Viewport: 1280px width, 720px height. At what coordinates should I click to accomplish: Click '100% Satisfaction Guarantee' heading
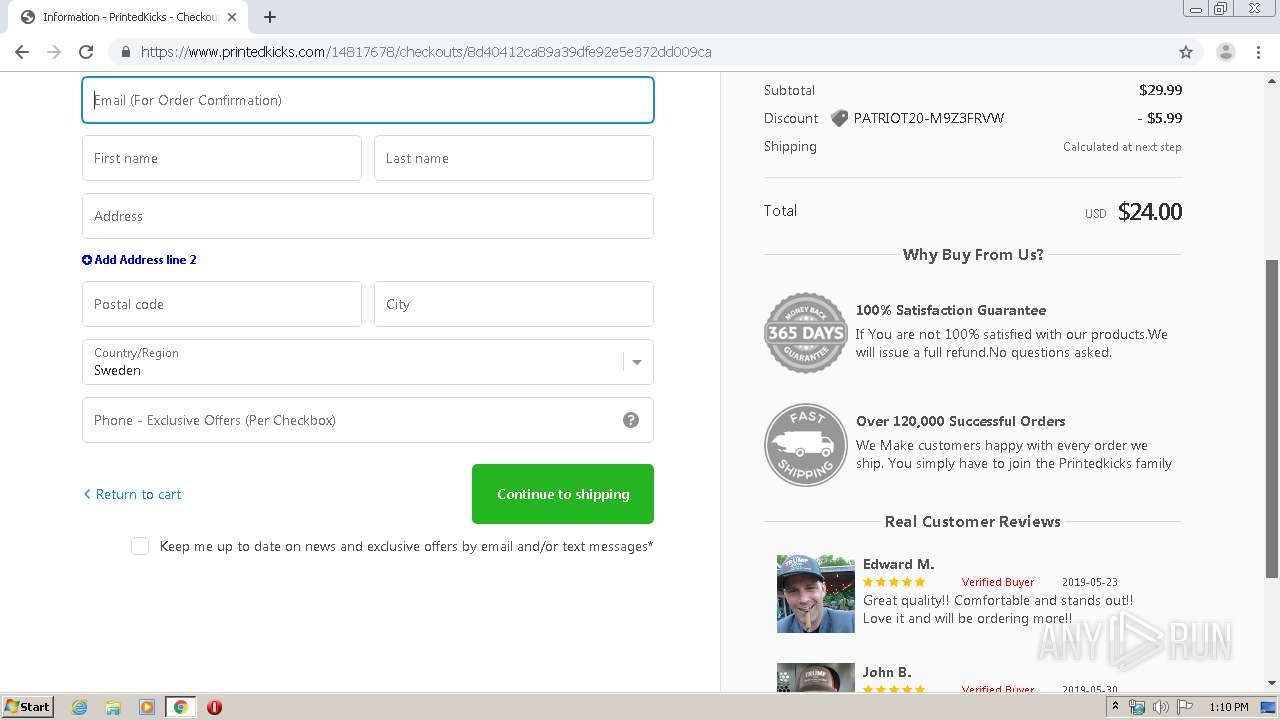(x=951, y=310)
